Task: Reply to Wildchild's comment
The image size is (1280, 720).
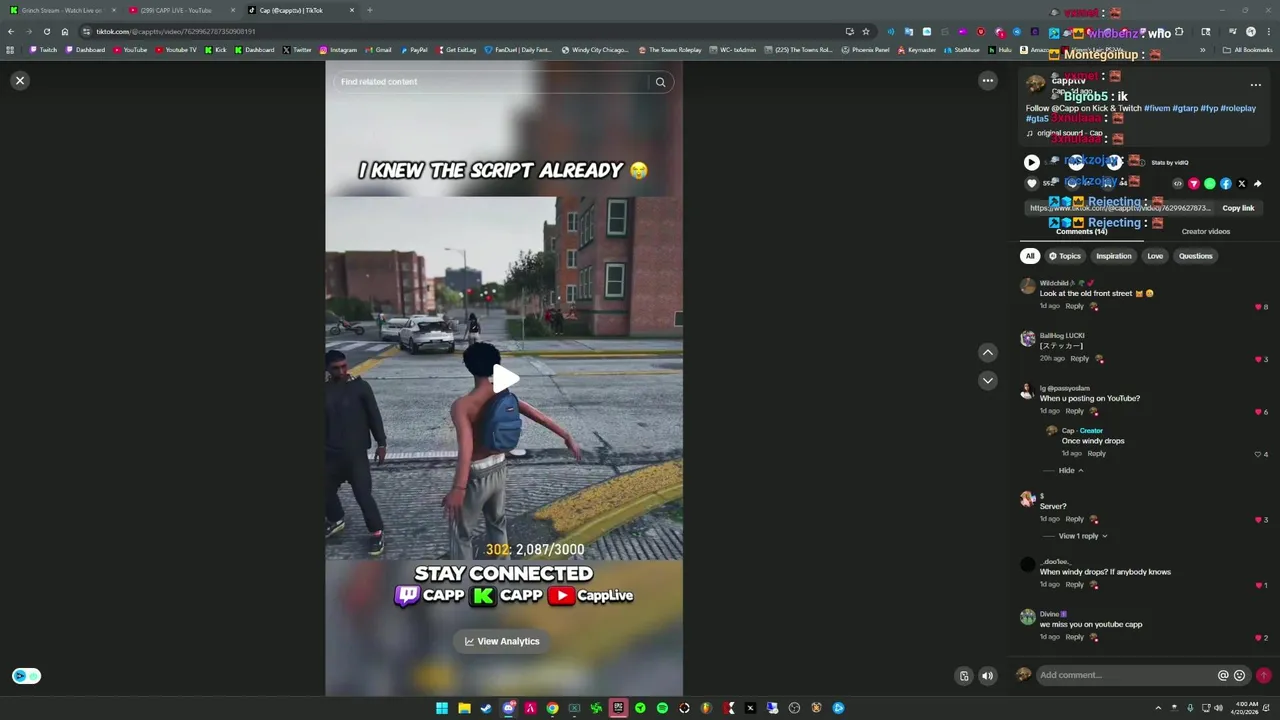Action: click(1074, 306)
